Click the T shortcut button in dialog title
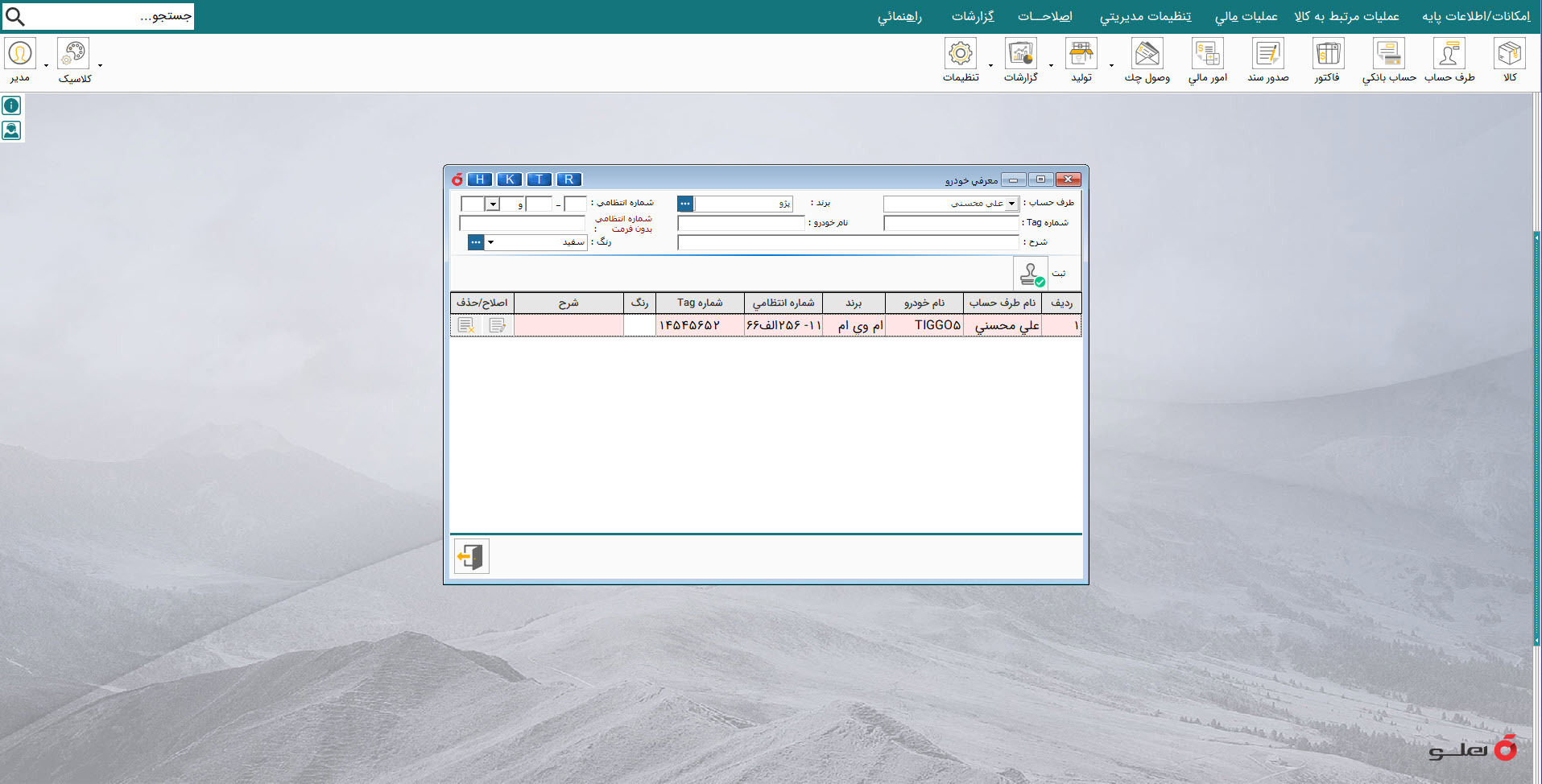Screen dimensions: 1542x784 (539, 179)
